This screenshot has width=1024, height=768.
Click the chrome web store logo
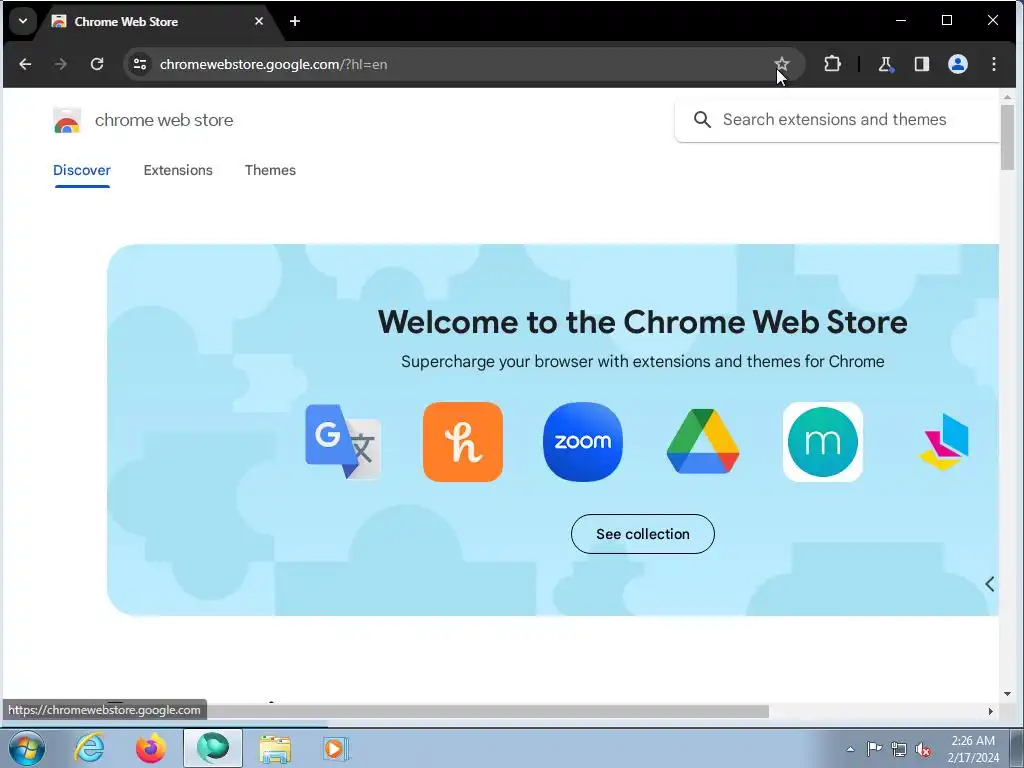pyautogui.click(x=67, y=120)
